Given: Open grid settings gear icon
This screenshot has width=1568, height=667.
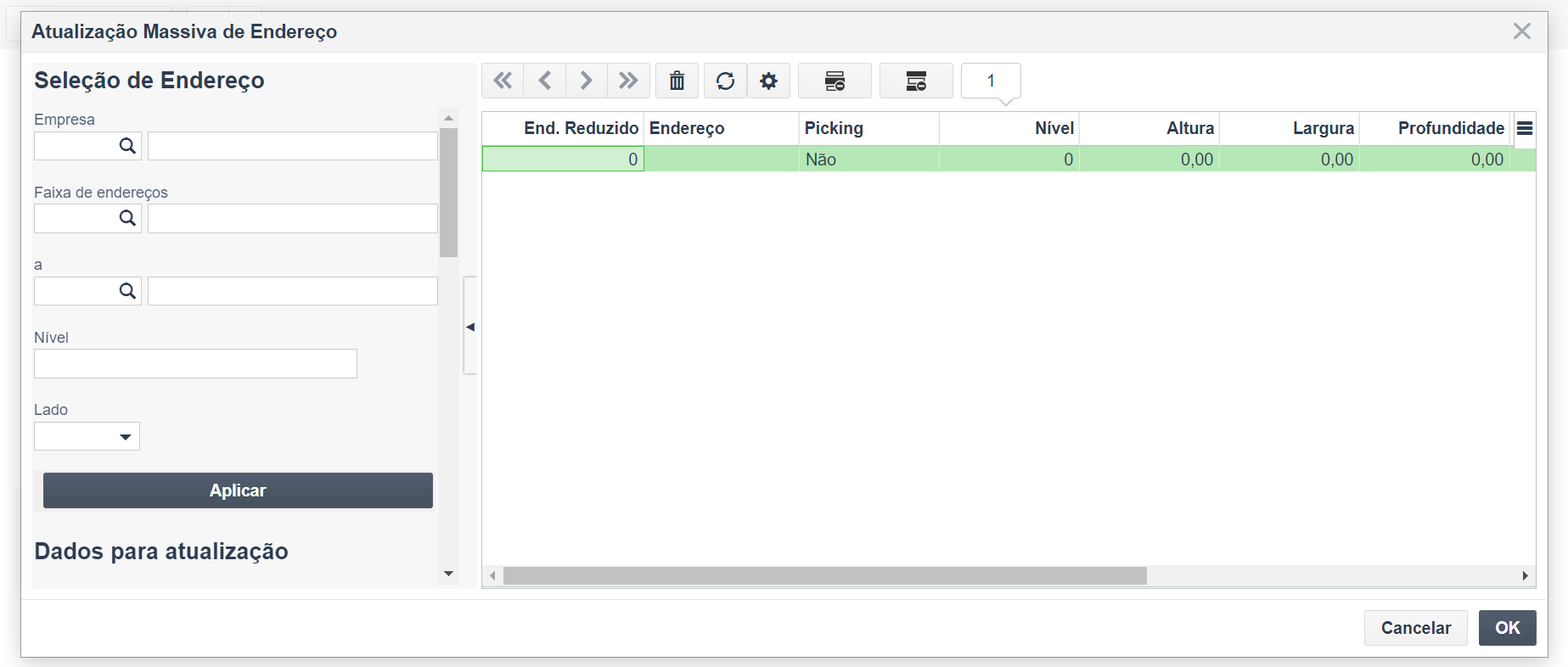Looking at the screenshot, I should coord(768,81).
